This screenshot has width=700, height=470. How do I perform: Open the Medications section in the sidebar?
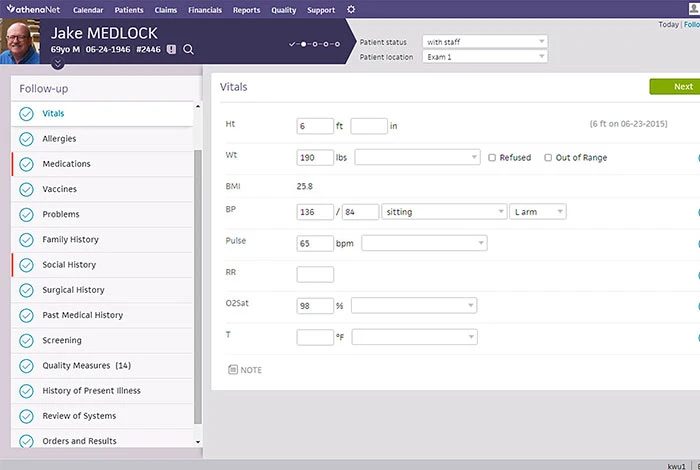(66, 164)
